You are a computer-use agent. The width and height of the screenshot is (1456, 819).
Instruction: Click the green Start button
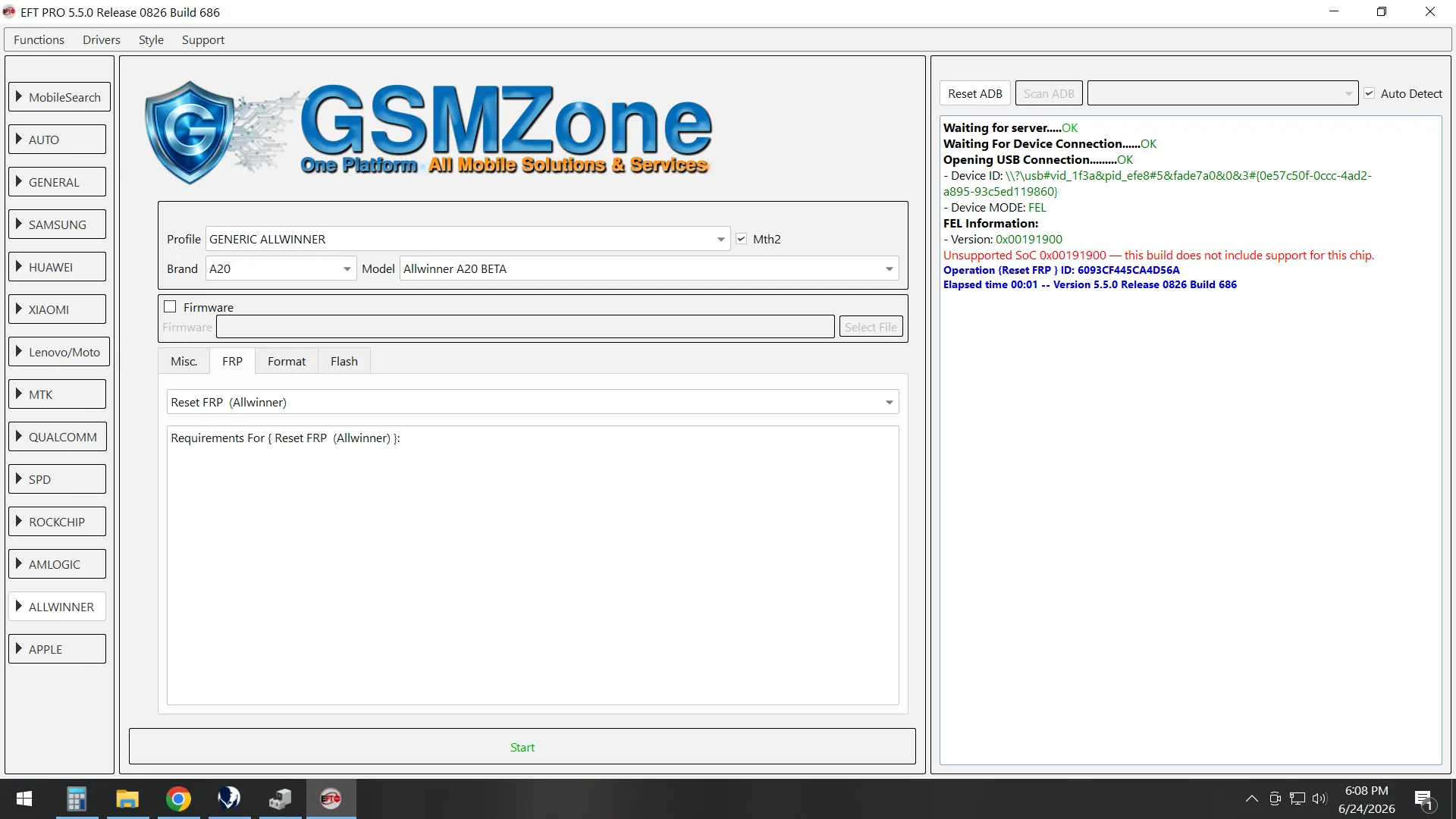tap(522, 747)
